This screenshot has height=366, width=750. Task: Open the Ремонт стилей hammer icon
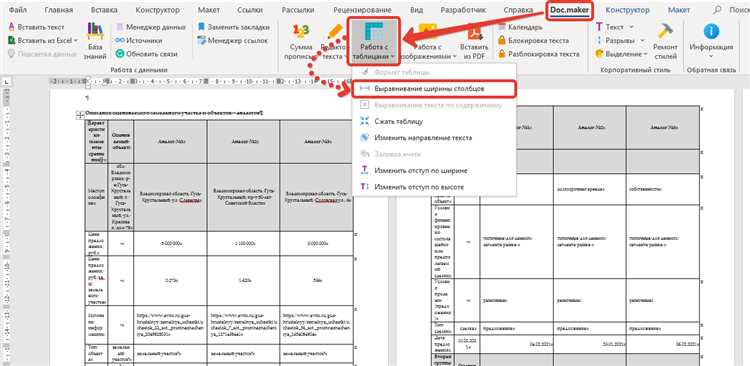coord(665,32)
